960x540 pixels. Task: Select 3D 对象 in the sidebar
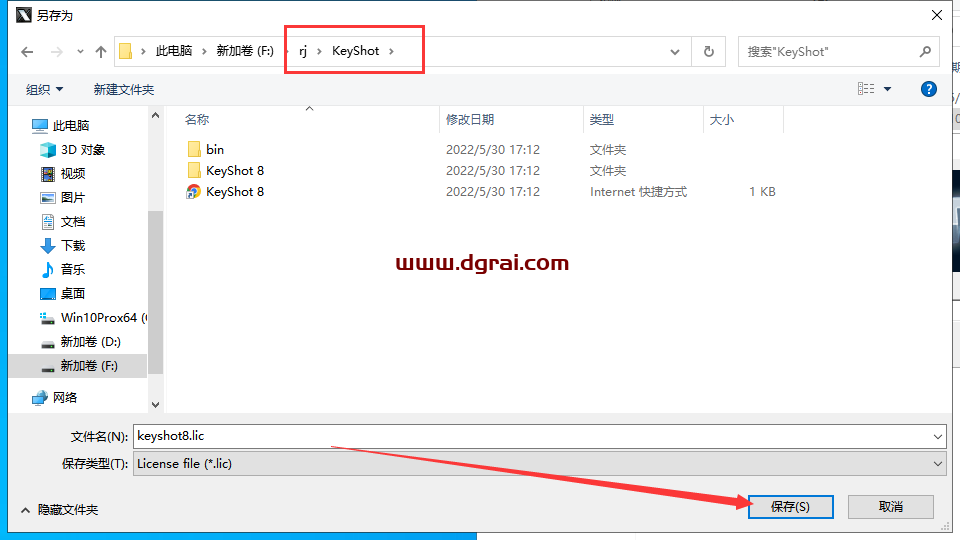point(82,149)
